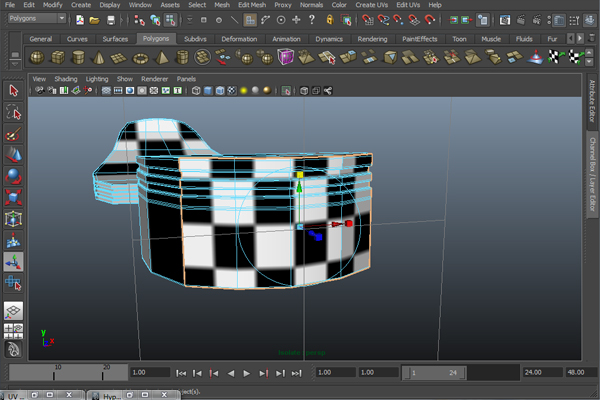Click the save scene icon

click(111, 20)
